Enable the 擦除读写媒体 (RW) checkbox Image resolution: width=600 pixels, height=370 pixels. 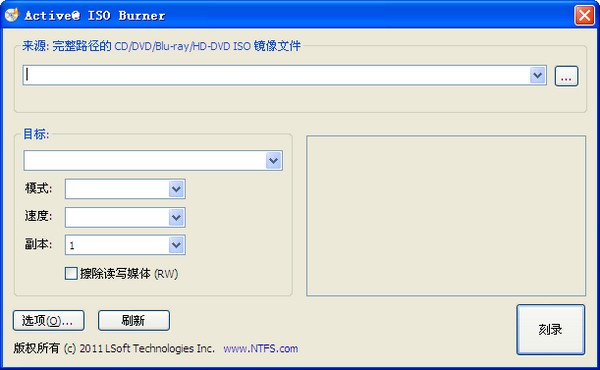[x=71, y=274]
